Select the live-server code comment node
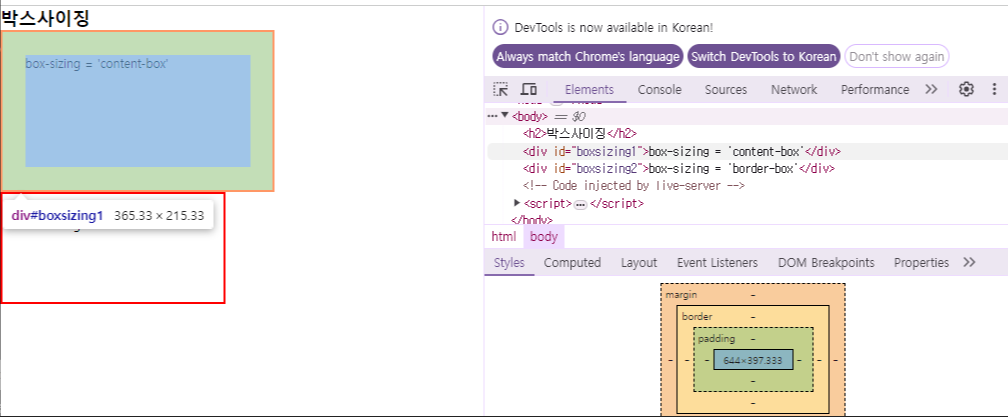The image size is (1008, 417). (634, 186)
